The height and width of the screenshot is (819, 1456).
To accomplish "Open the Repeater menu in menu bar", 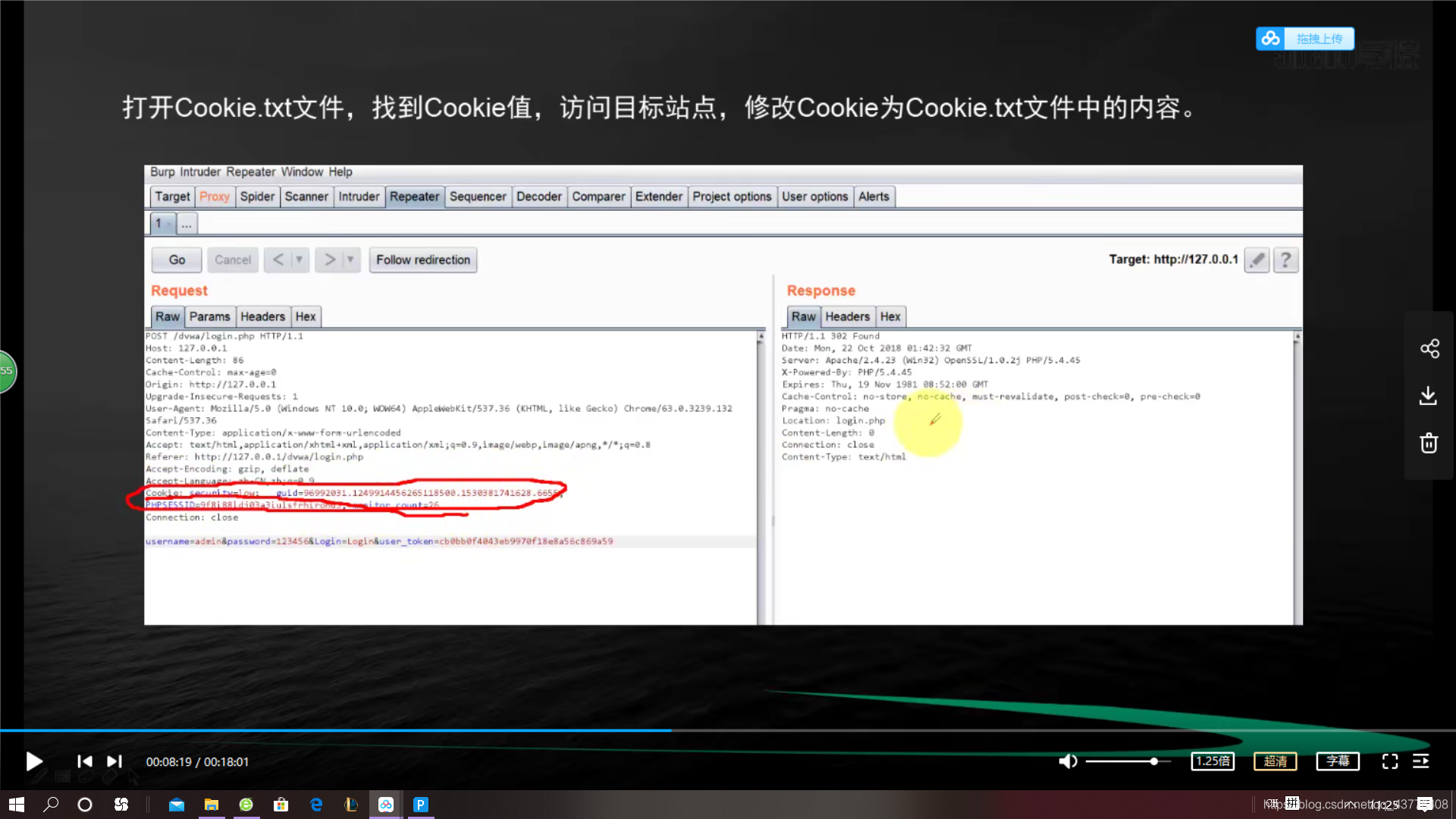I will pos(250,172).
